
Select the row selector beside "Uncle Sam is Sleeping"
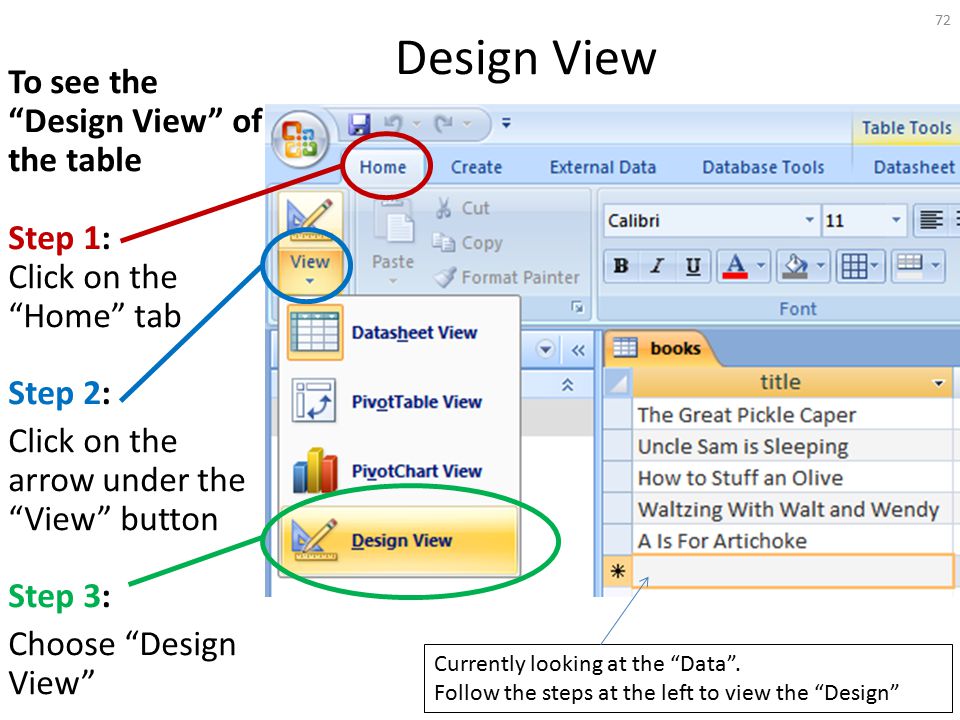[x=618, y=446]
